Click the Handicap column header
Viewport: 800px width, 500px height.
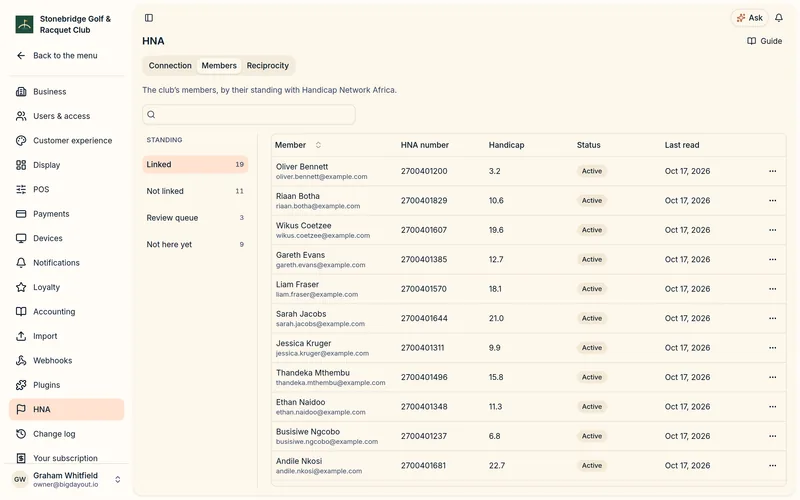coord(506,145)
